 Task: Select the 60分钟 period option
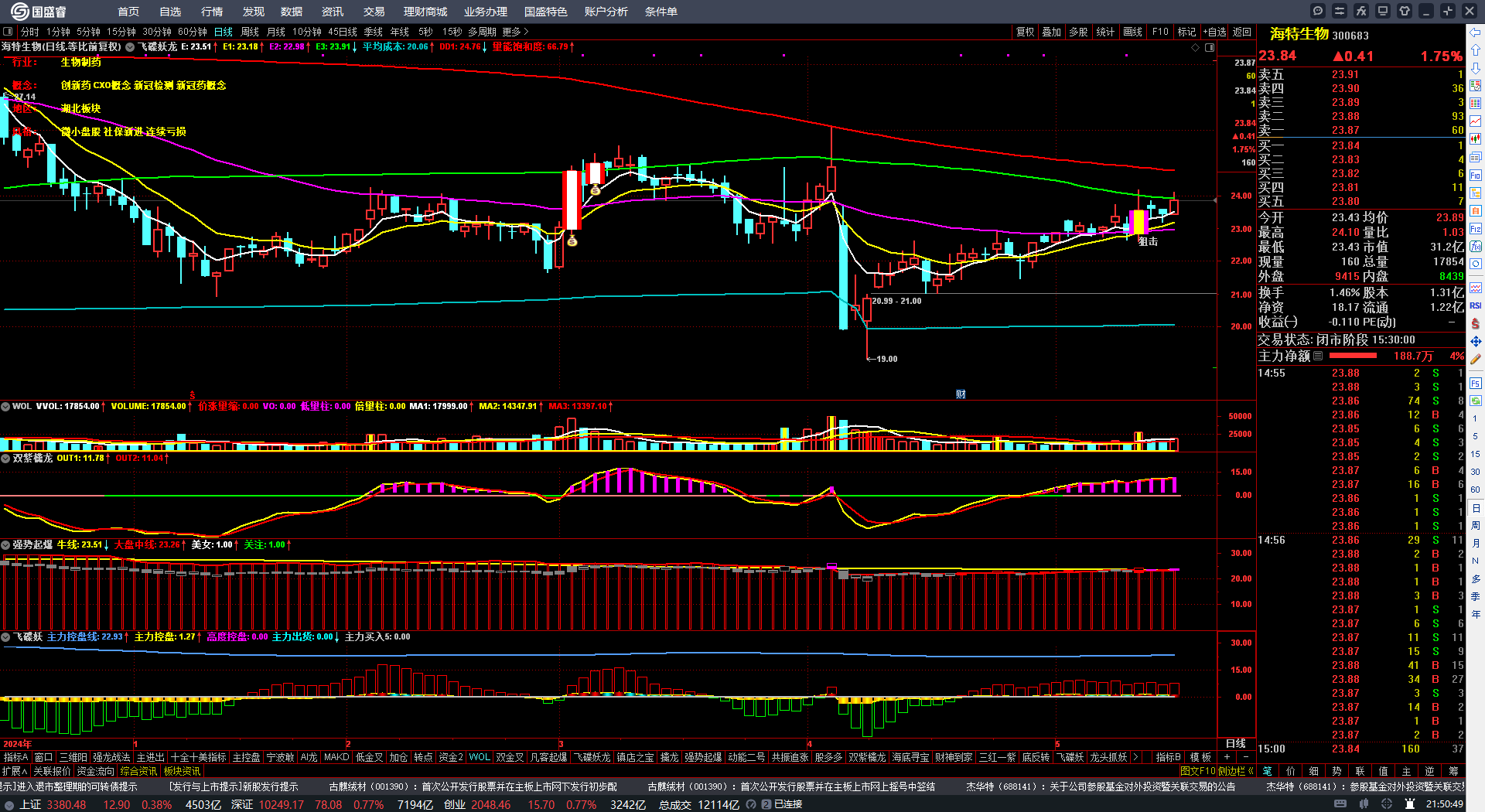tap(193, 32)
